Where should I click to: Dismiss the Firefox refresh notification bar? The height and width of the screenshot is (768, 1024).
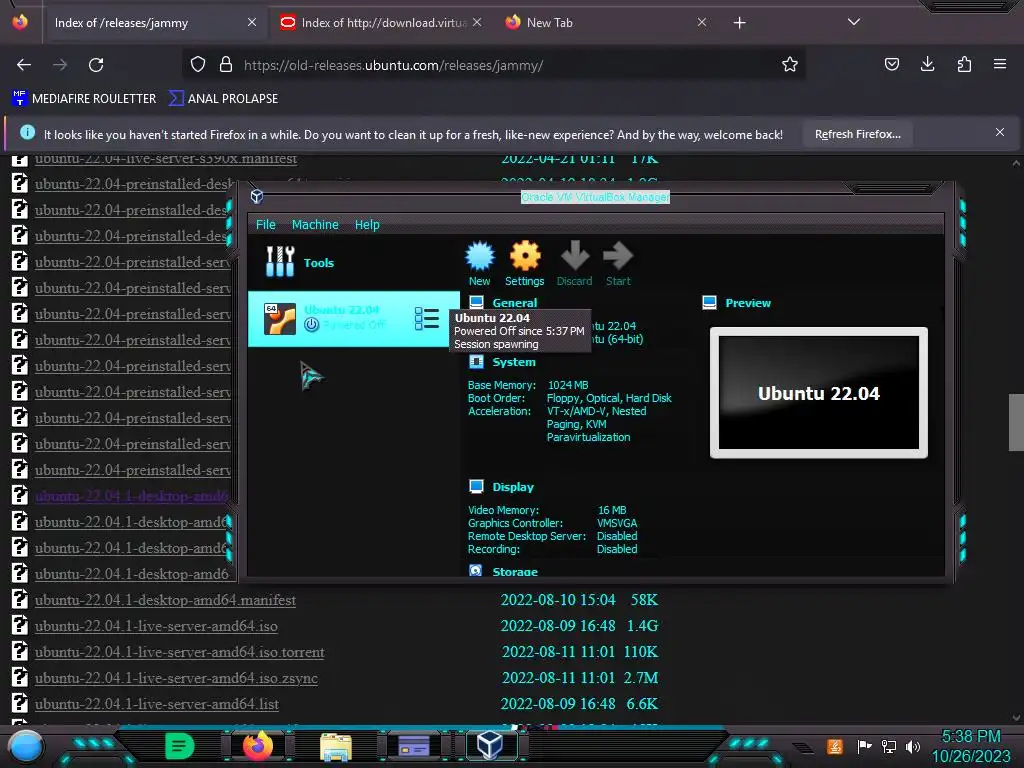1000,133
